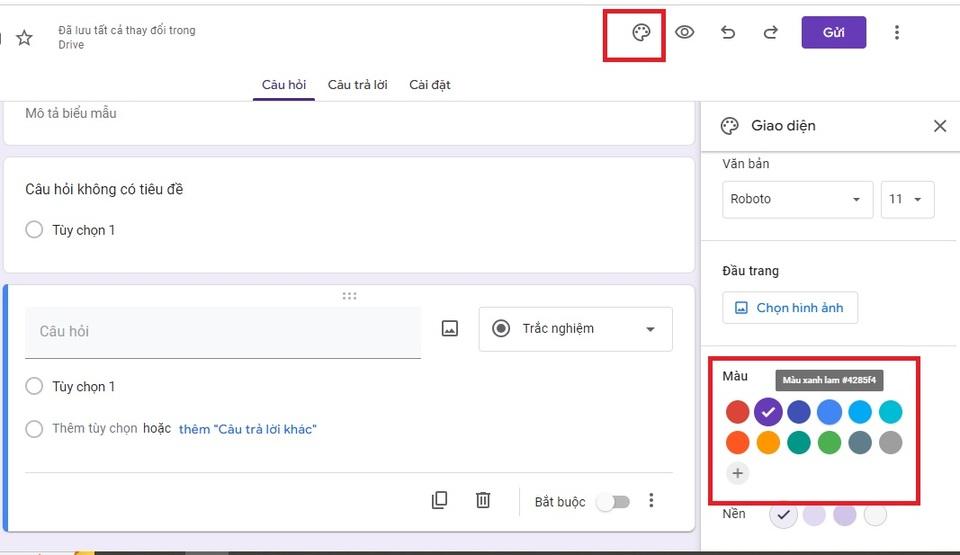Image resolution: width=960 pixels, height=555 pixels.
Task: Open the font size 11 dropdown
Action: 907,199
